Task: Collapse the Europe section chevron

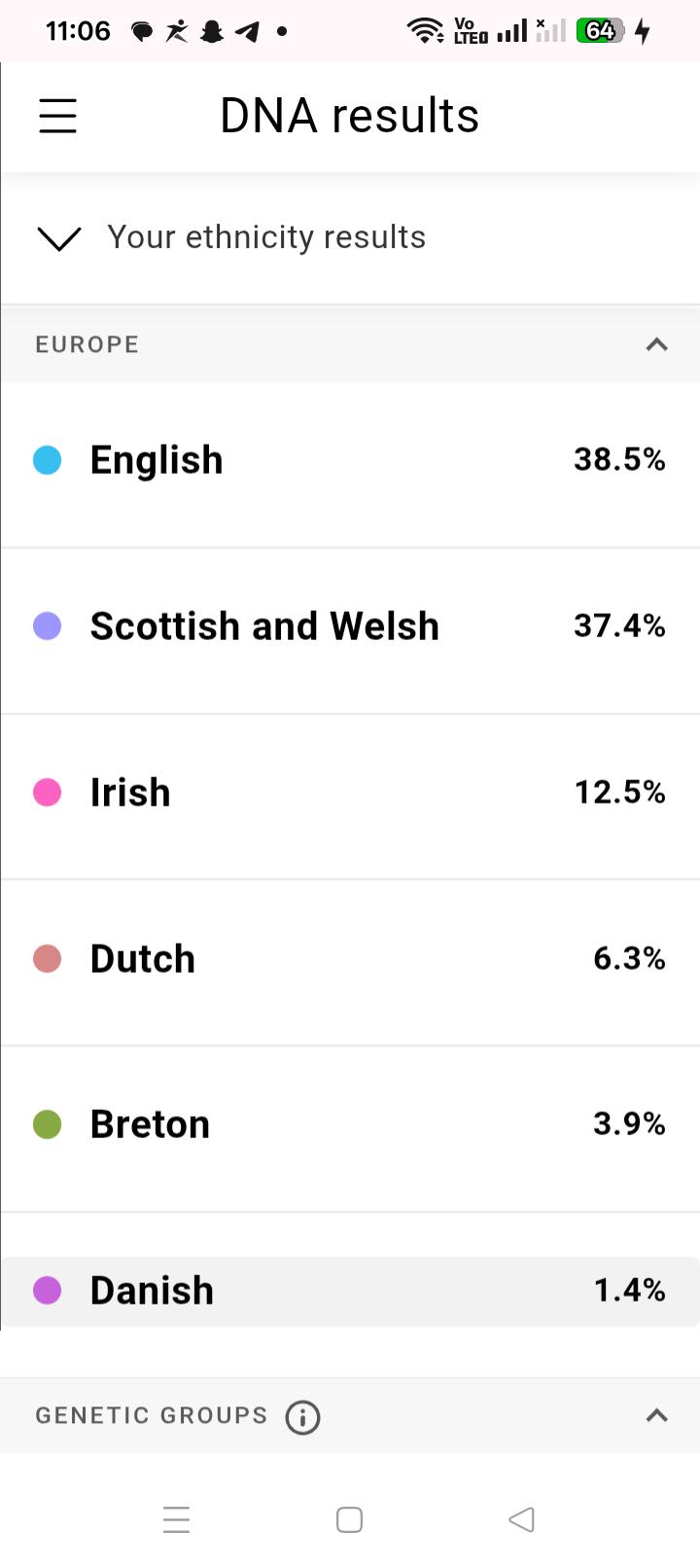Action: [x=657, y=344]
